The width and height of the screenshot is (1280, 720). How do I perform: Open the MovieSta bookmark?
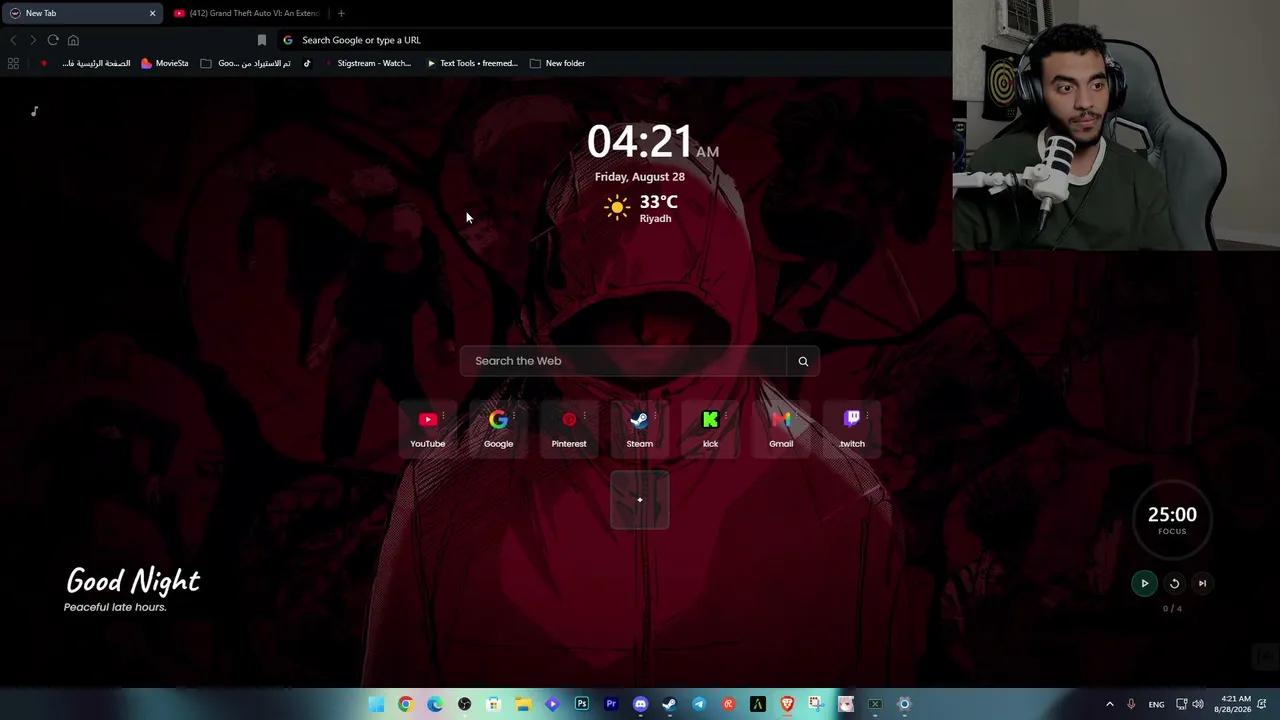point(165,63)
